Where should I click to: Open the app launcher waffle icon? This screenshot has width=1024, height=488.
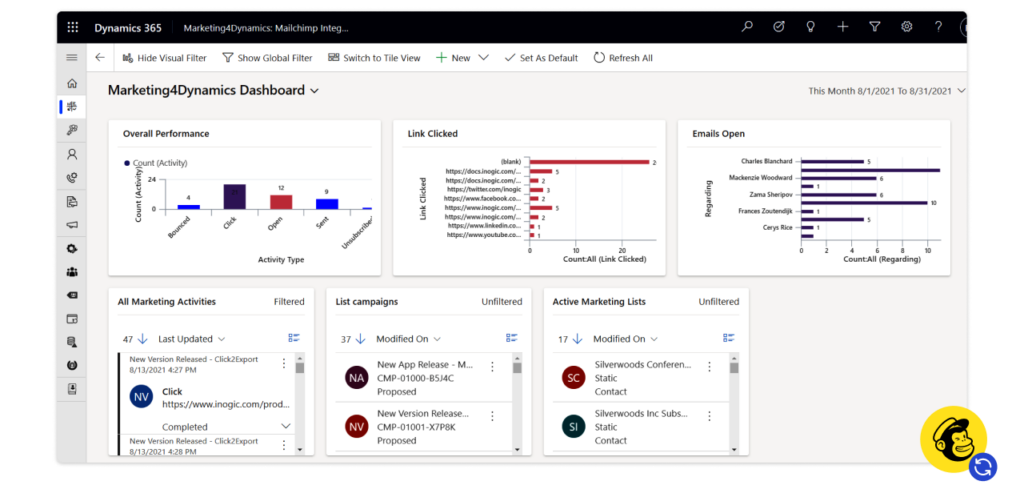tap(72, 27)
